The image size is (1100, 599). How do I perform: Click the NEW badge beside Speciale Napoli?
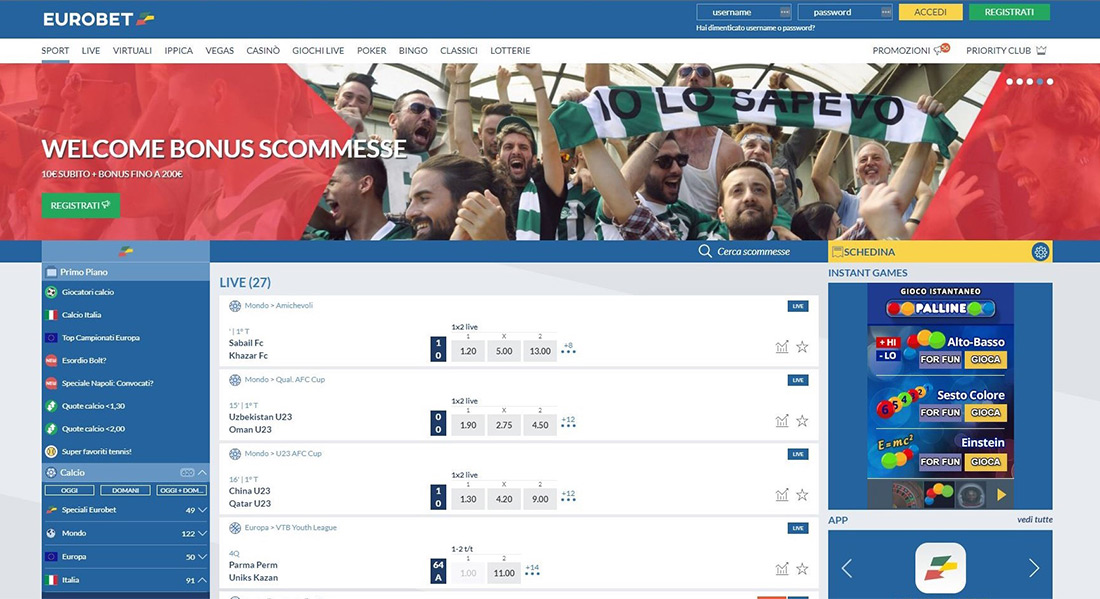coord(51,383)
